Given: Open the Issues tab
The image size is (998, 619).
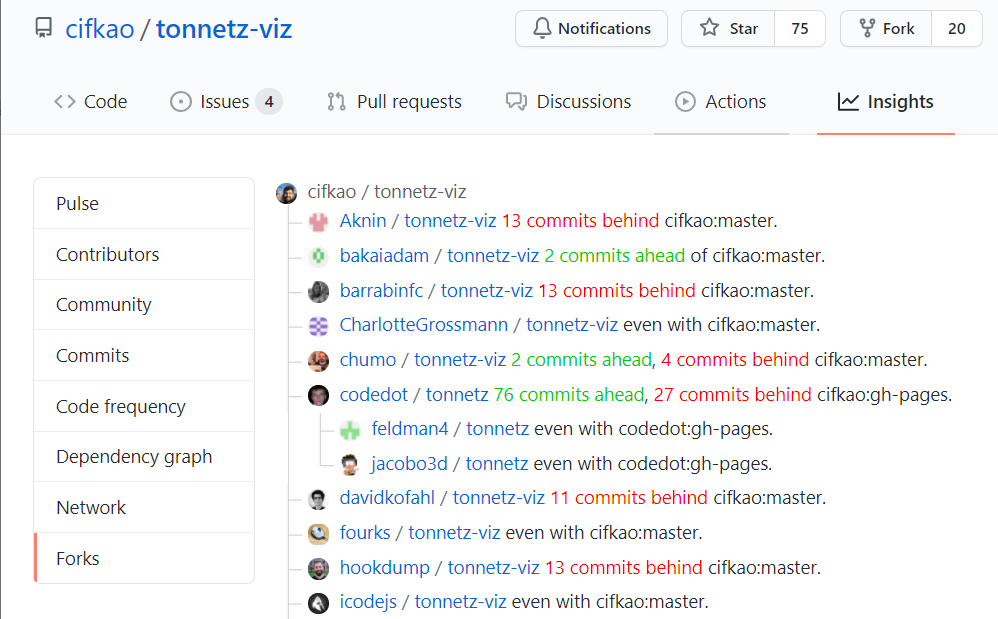Looking at the screenshot, I should point(225,102).
